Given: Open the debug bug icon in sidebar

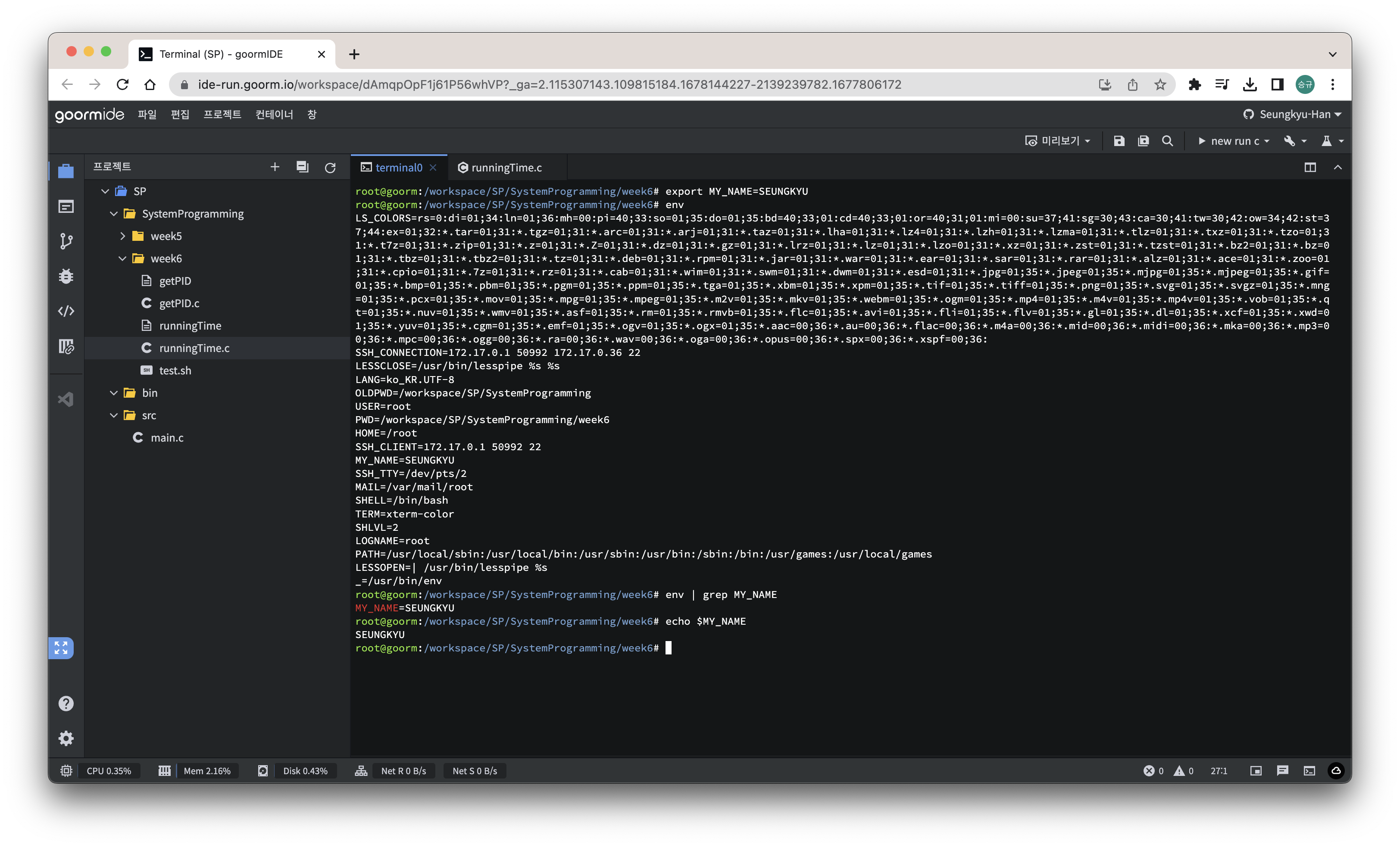Looking at the screenshot, I should 66,276.
